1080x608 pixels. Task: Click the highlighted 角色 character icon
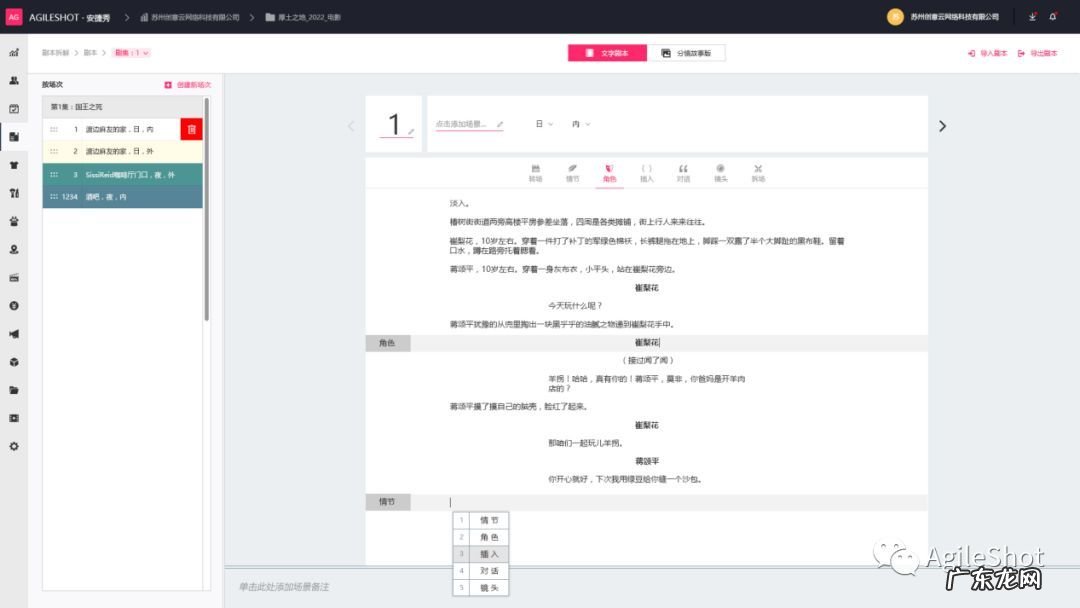(x=609, y=170)
